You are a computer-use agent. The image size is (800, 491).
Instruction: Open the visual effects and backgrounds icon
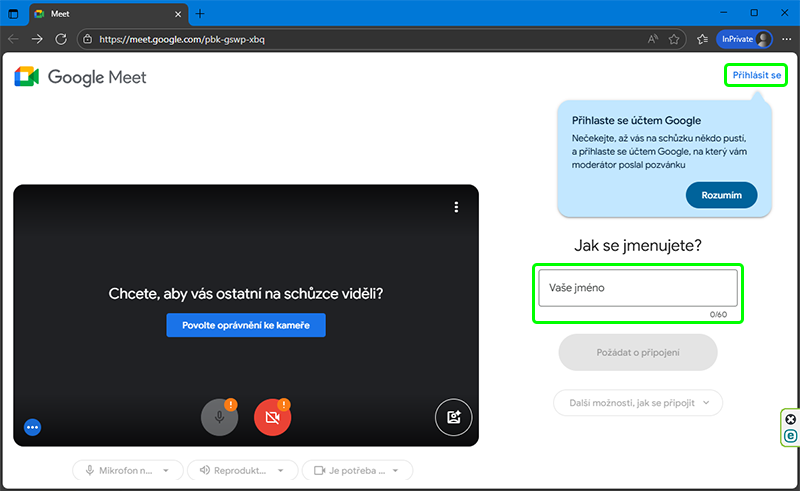pos(453,417)
